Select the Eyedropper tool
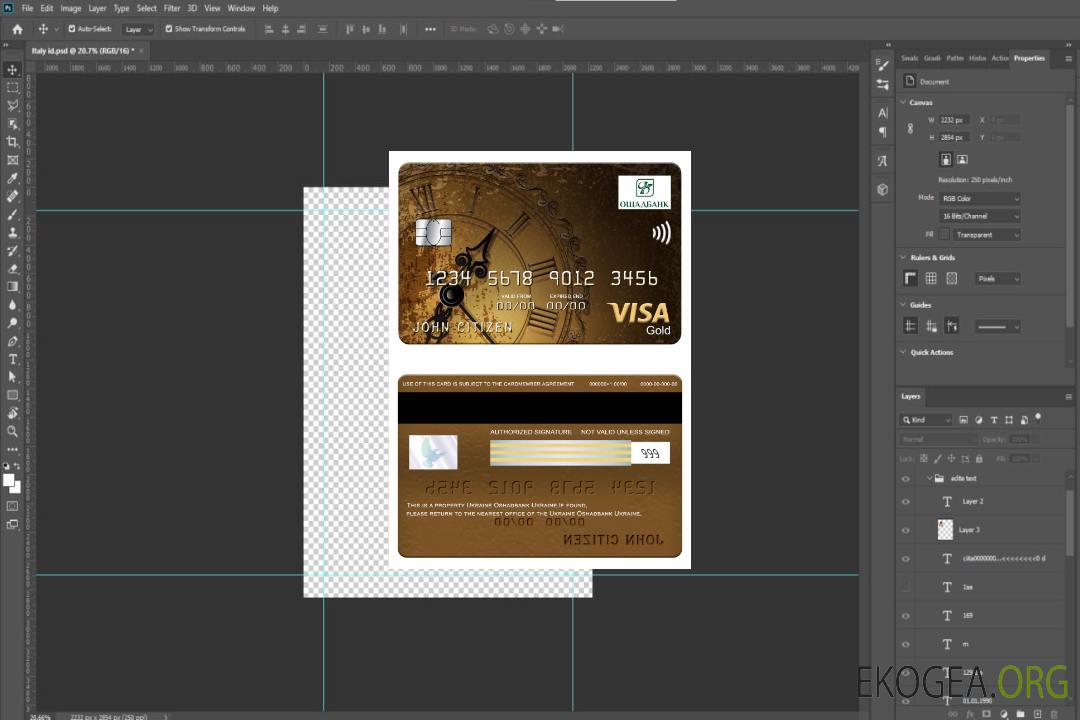1080x720 pixels. coord(12,178)
